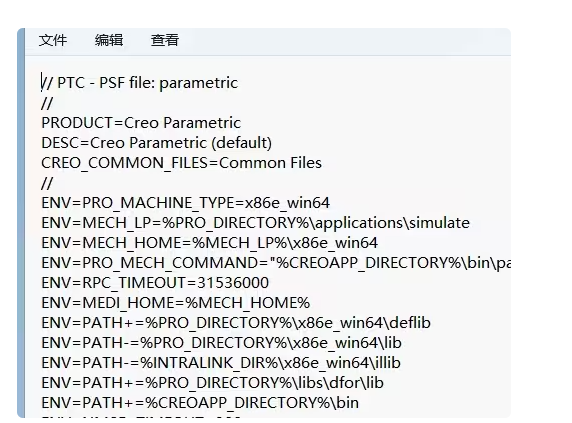Click the ENV=RPC_TIMEOUT=31536000 line
The width and height of the screenshot is (572, 423).
point(155,283)
